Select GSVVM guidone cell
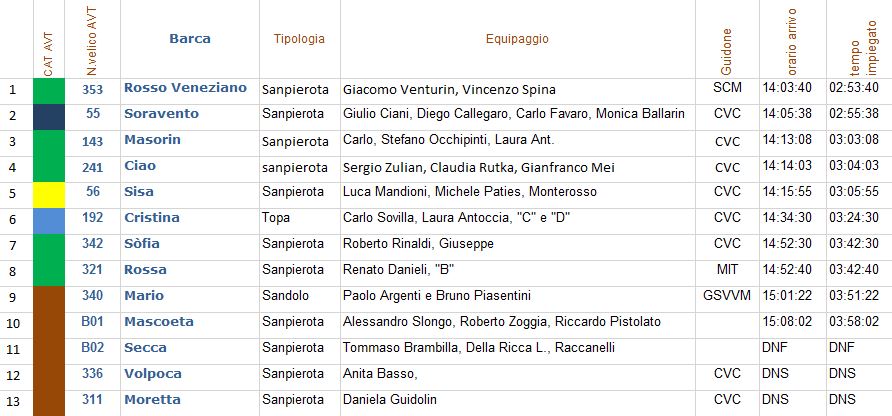Viewport: 892px width, 416px height. point(727,299)
